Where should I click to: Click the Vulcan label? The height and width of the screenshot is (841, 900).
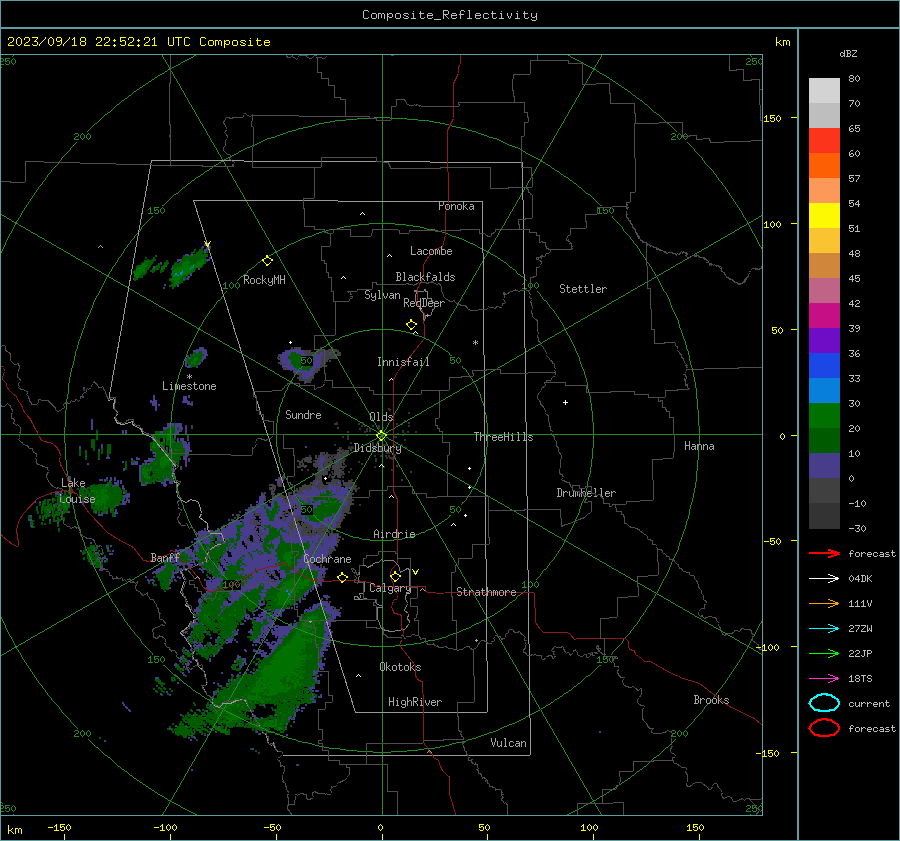tap(508, 743)
